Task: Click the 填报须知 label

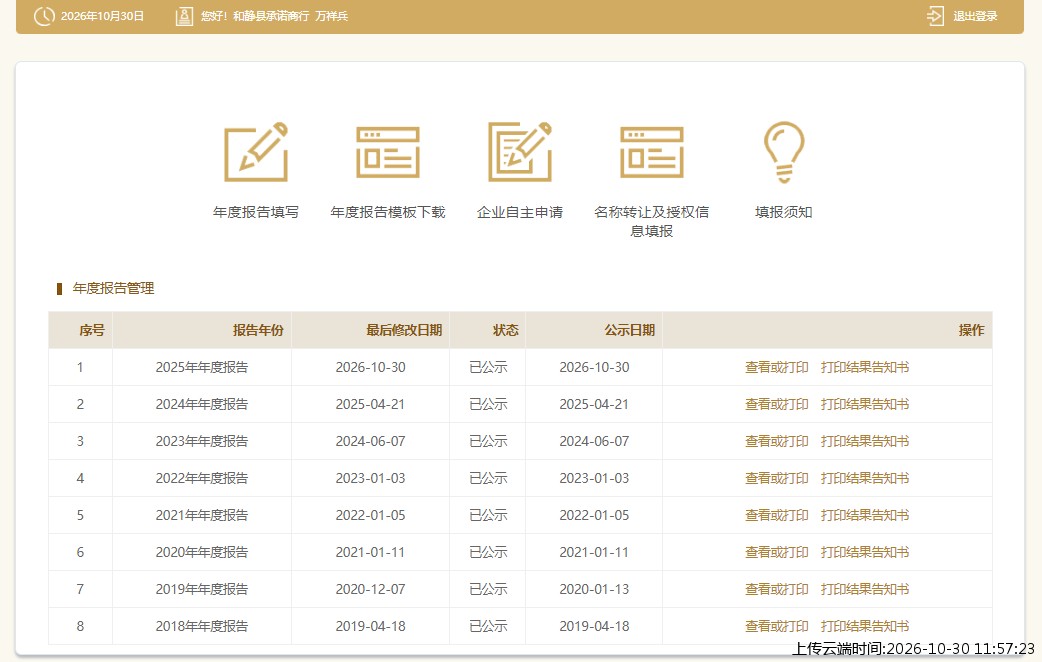Action: (x=783, y=212)
